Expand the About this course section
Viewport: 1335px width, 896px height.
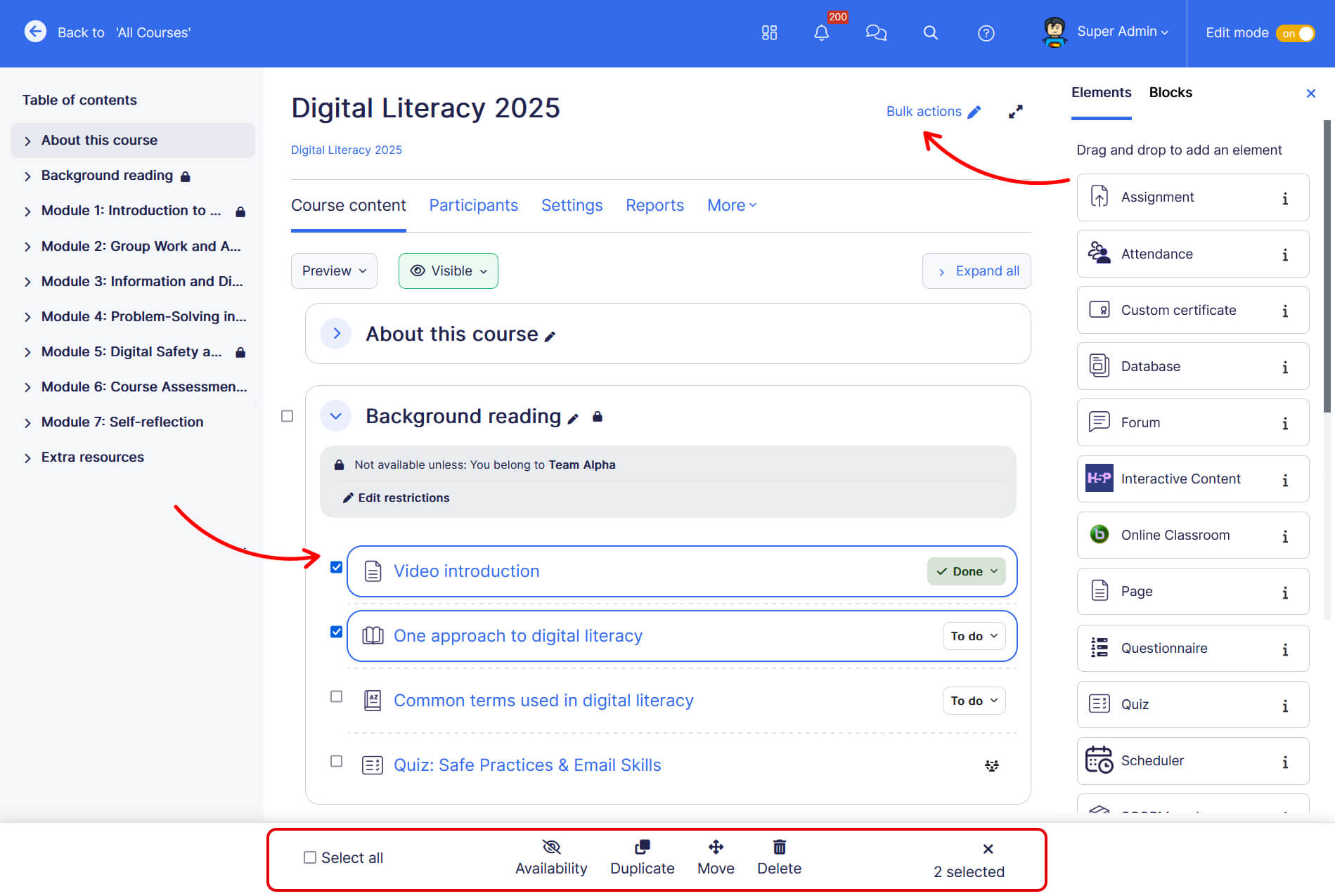tap(336, 334)
